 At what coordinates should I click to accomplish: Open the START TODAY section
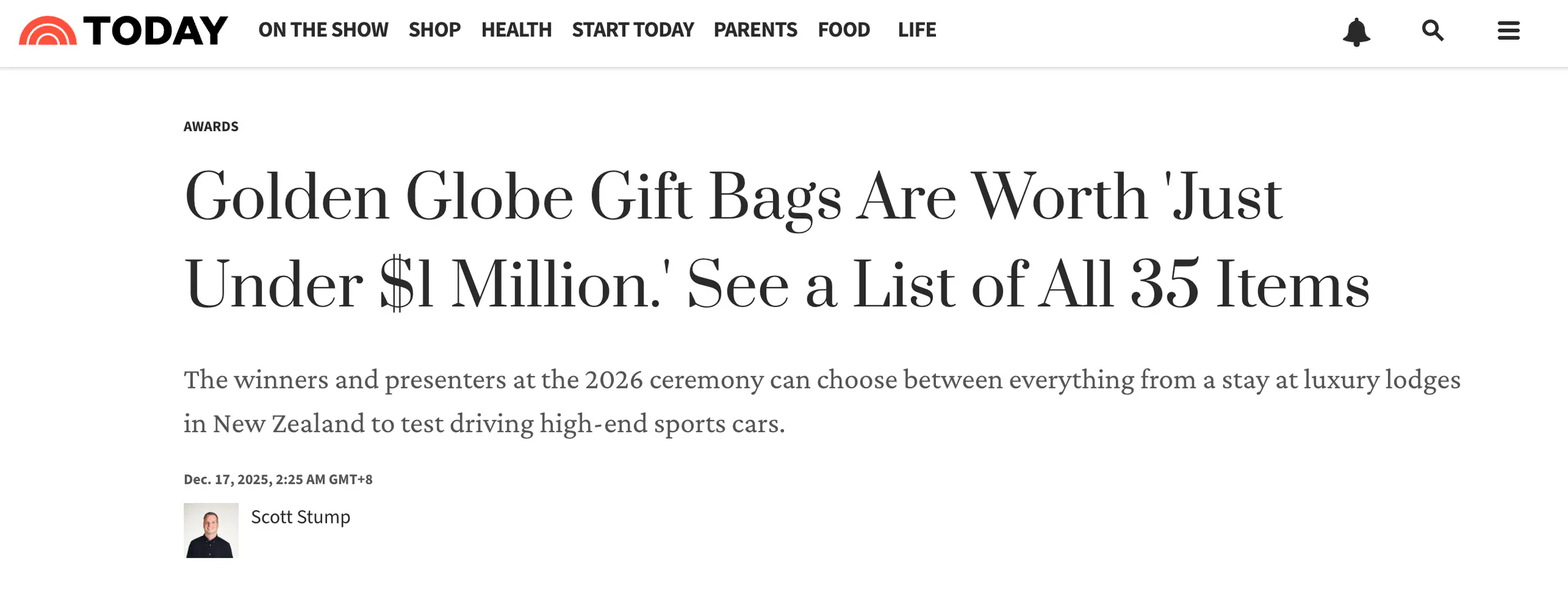(633, 29)
